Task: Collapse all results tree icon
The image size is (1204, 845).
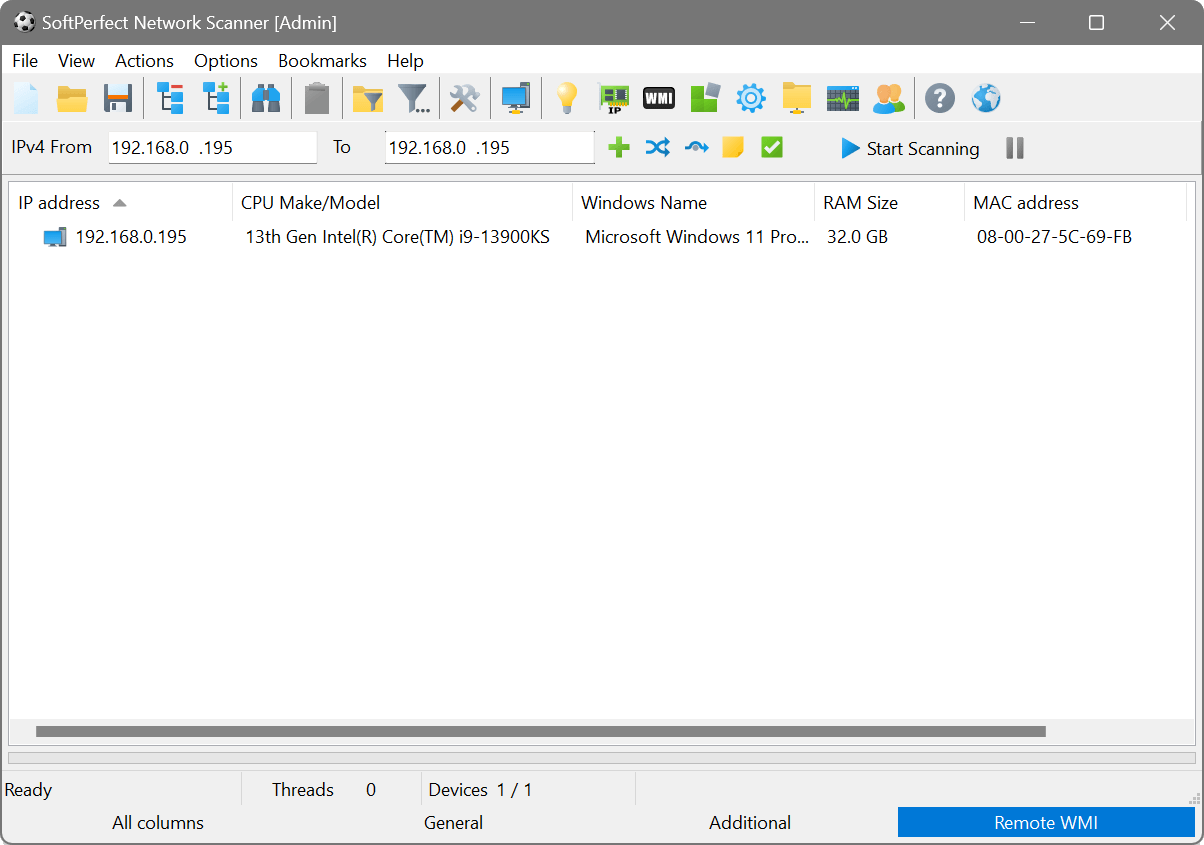Action: [x=170, y=98]
